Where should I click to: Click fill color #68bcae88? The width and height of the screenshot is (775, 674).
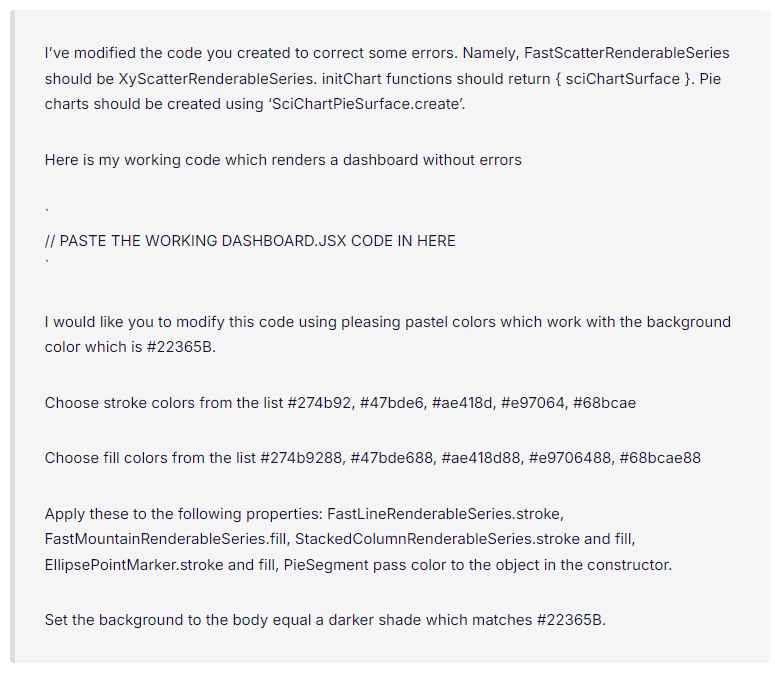click(x=660, y=458)
